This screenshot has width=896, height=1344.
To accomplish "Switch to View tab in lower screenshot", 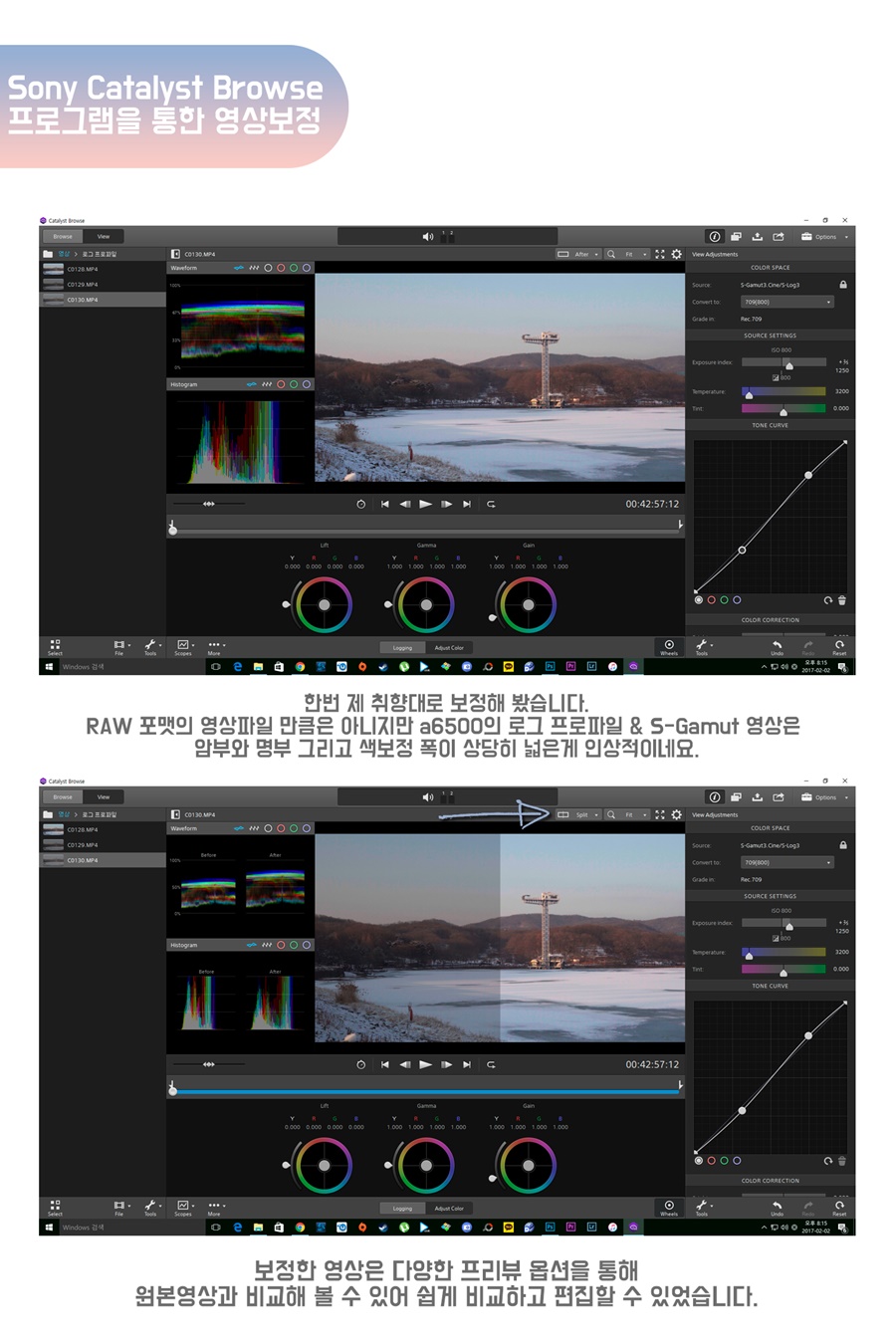I will 104,797.
